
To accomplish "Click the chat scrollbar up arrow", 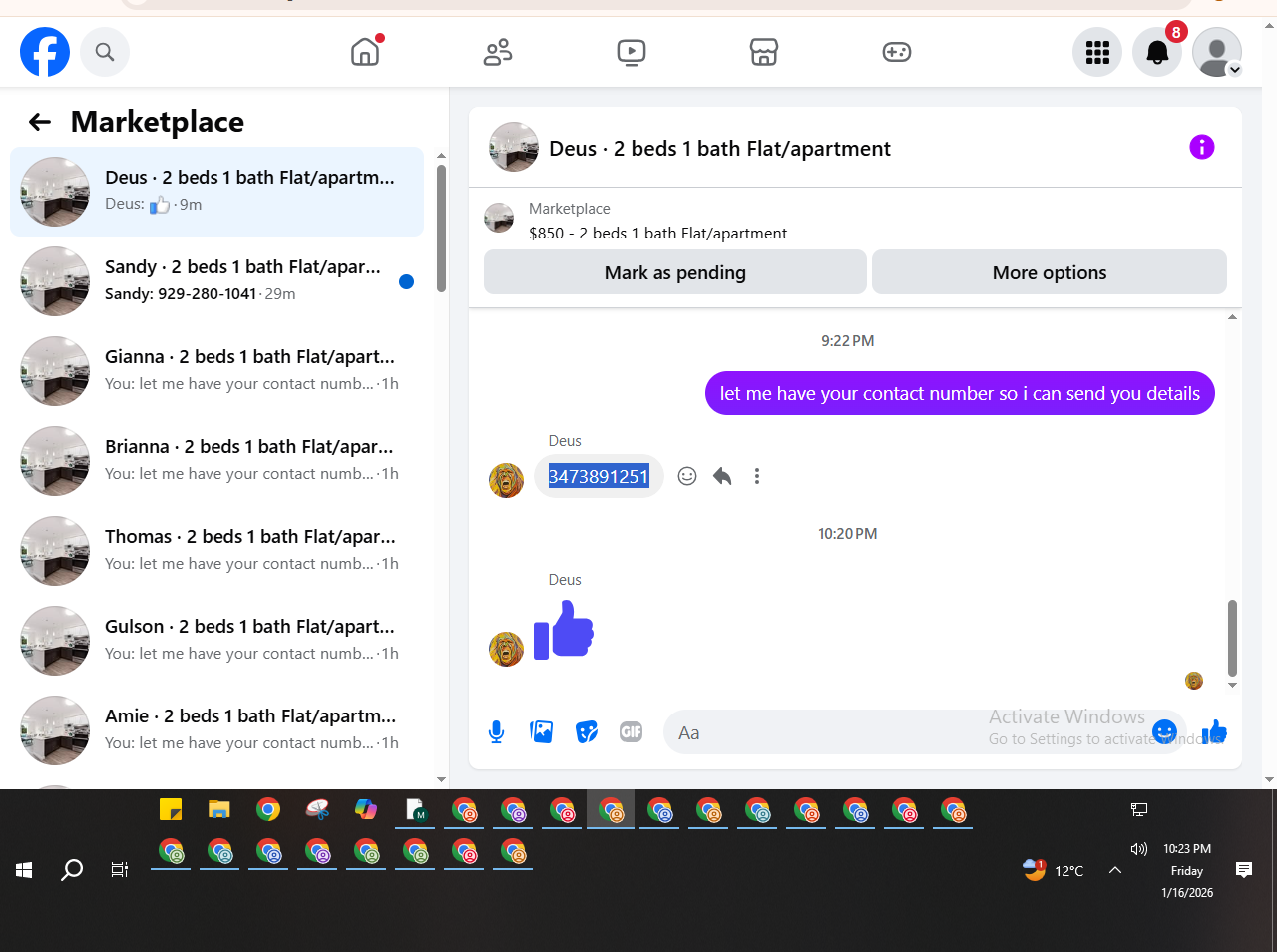I will pos(1232,317).
